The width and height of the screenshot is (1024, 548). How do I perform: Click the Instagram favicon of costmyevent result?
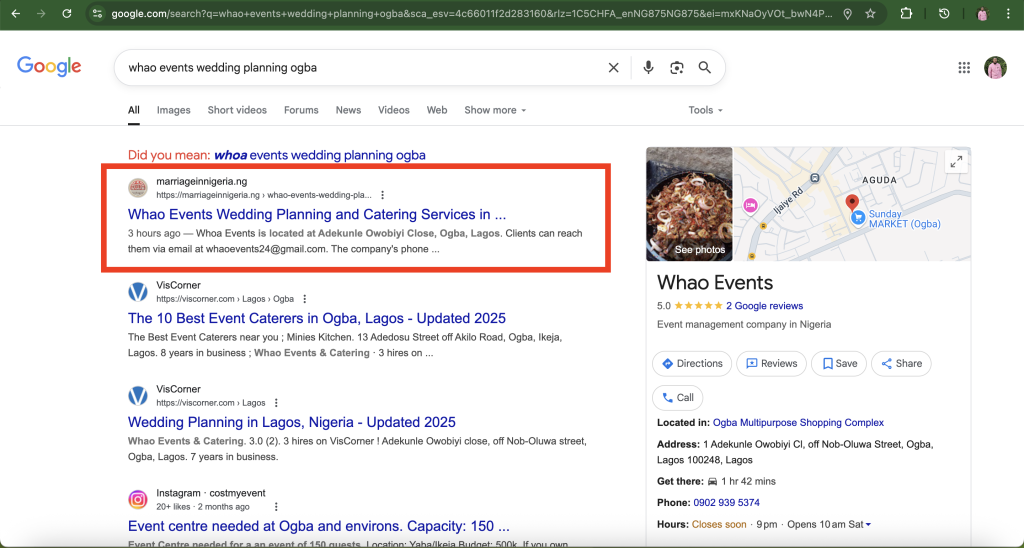coord(138,500)
